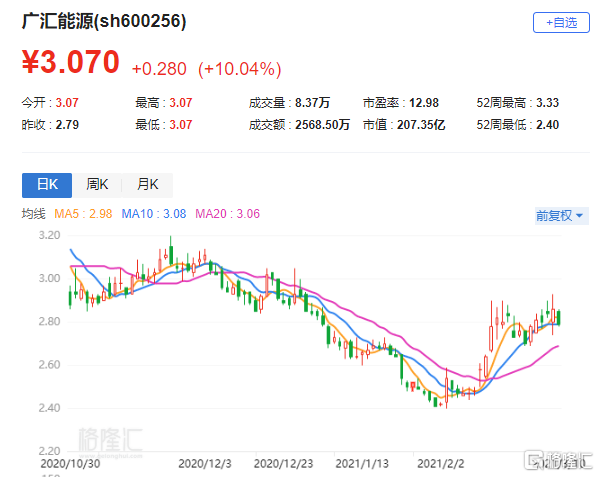Switch to the 周K weekly chart tab
Image resolution: width=599 pixels, height=477 pixels.
[x=97, y=185]
